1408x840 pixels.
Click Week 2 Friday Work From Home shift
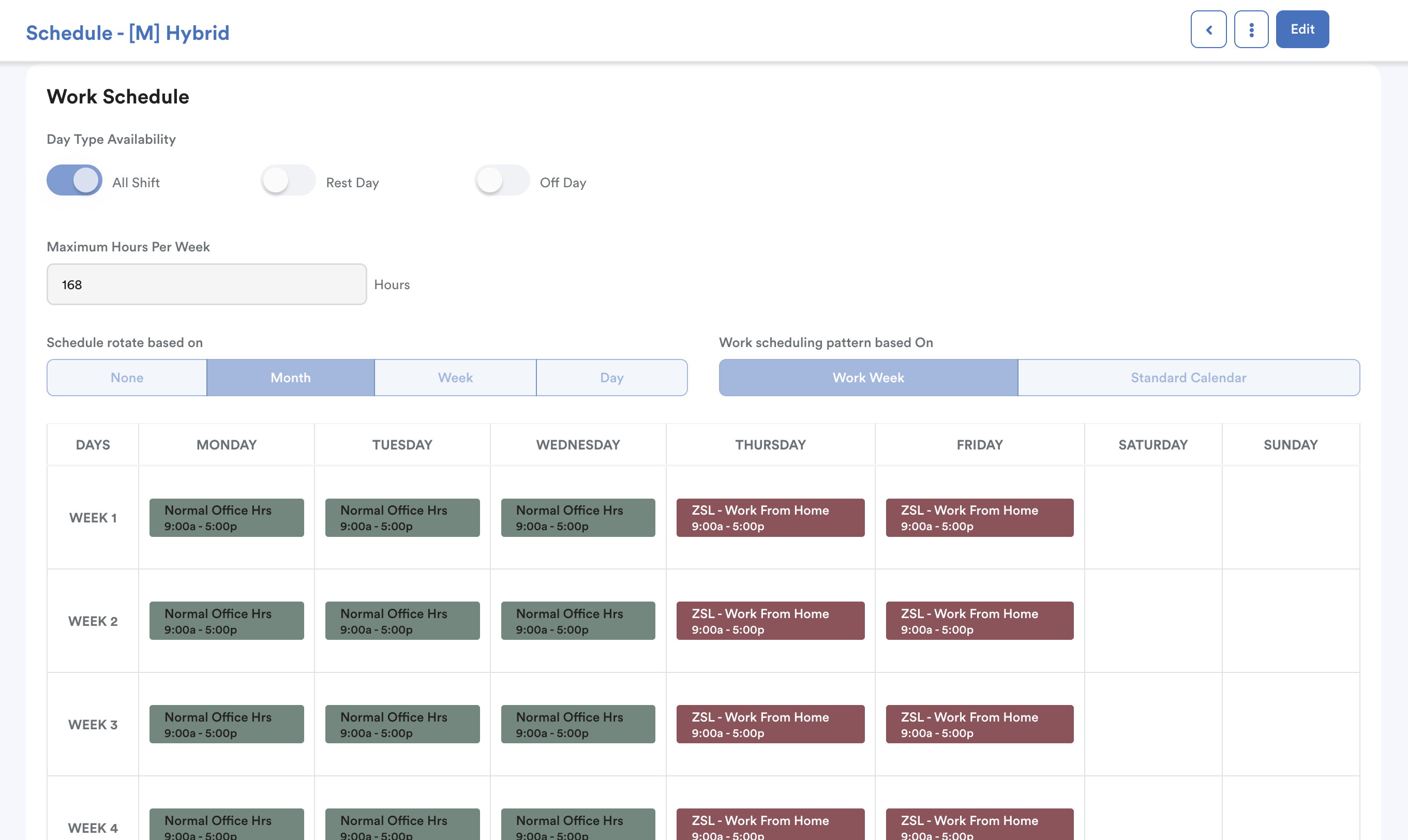(980, 621)
